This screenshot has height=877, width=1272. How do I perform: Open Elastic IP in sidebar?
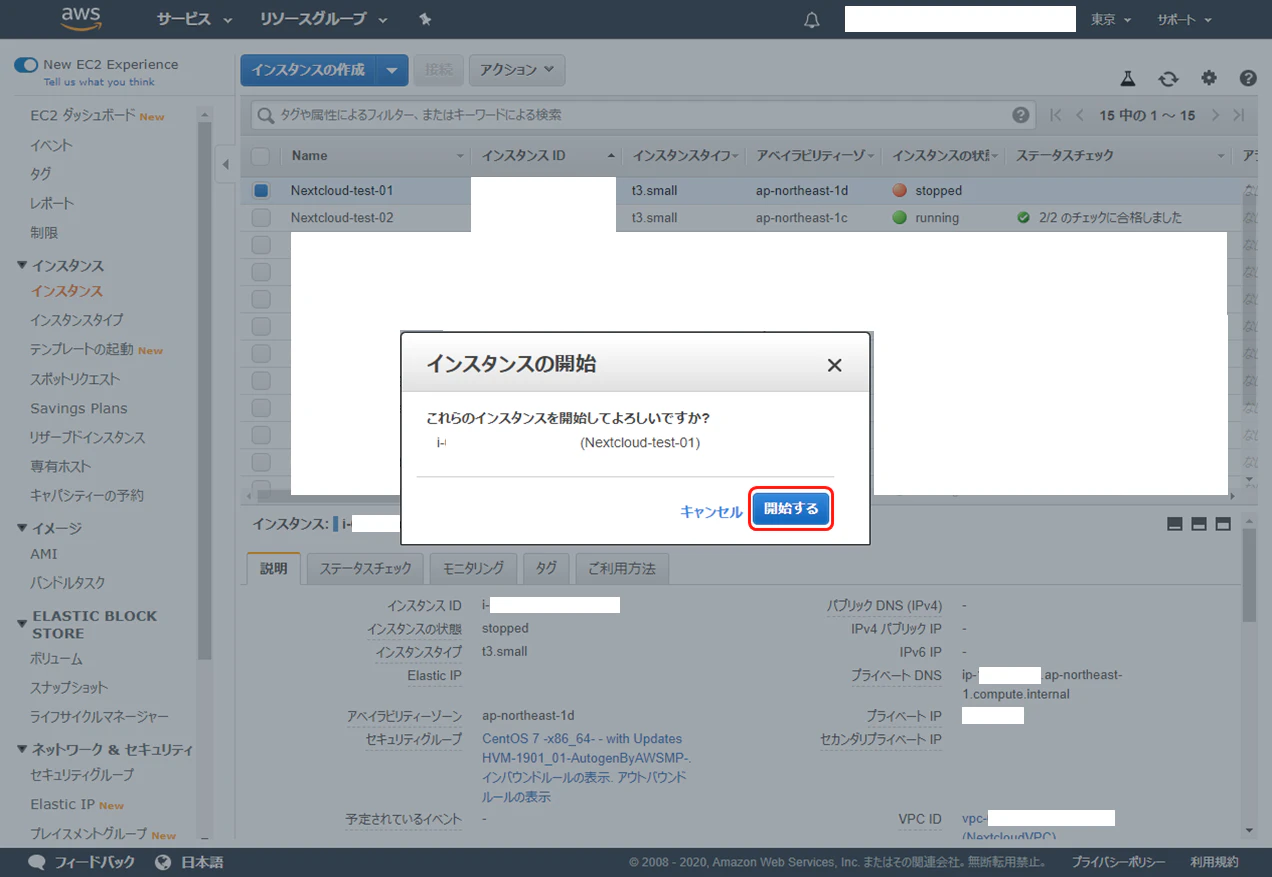(x=61, y=804)
